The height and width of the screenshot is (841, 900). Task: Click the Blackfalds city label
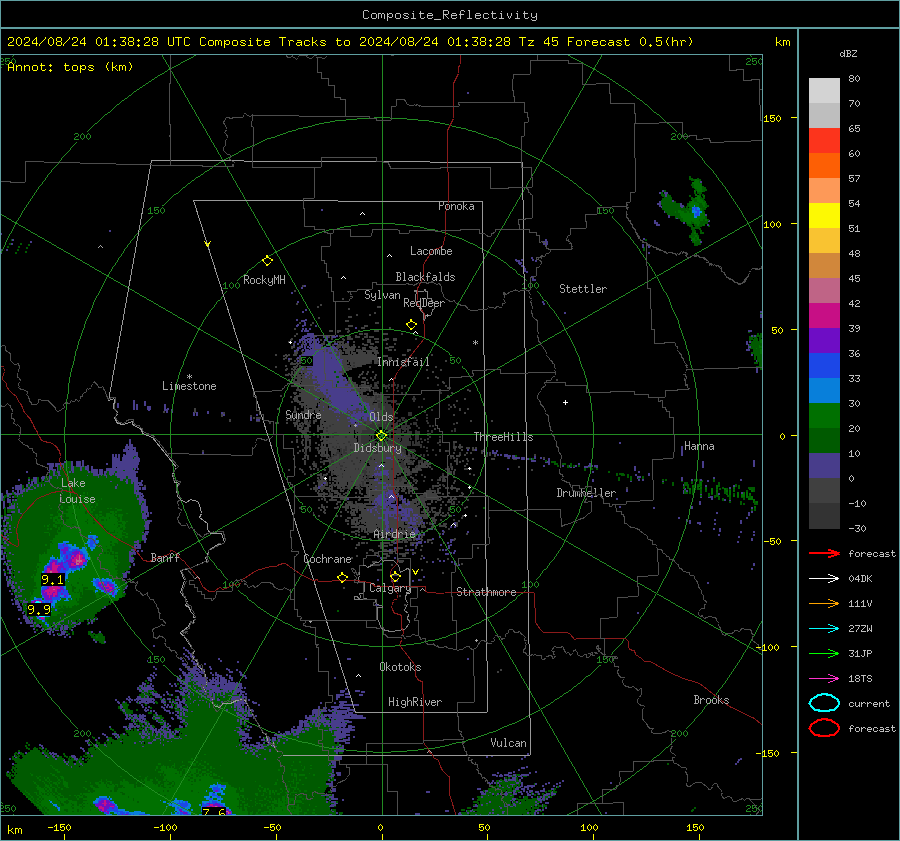click(x=425, y=277)
